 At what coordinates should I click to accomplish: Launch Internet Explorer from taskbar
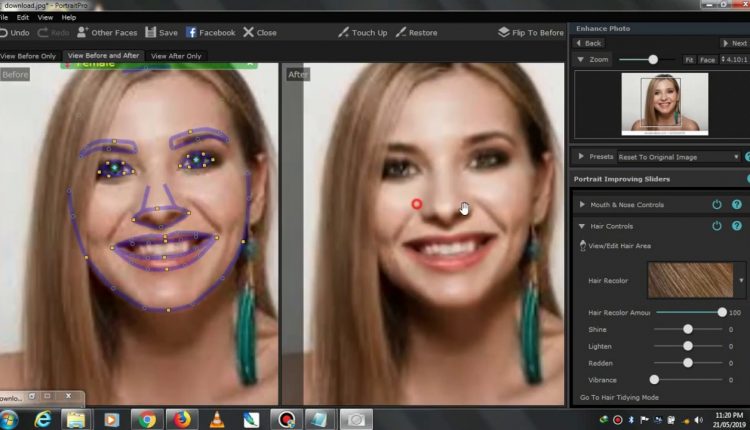pyautogui.click(x=43, y=420)
